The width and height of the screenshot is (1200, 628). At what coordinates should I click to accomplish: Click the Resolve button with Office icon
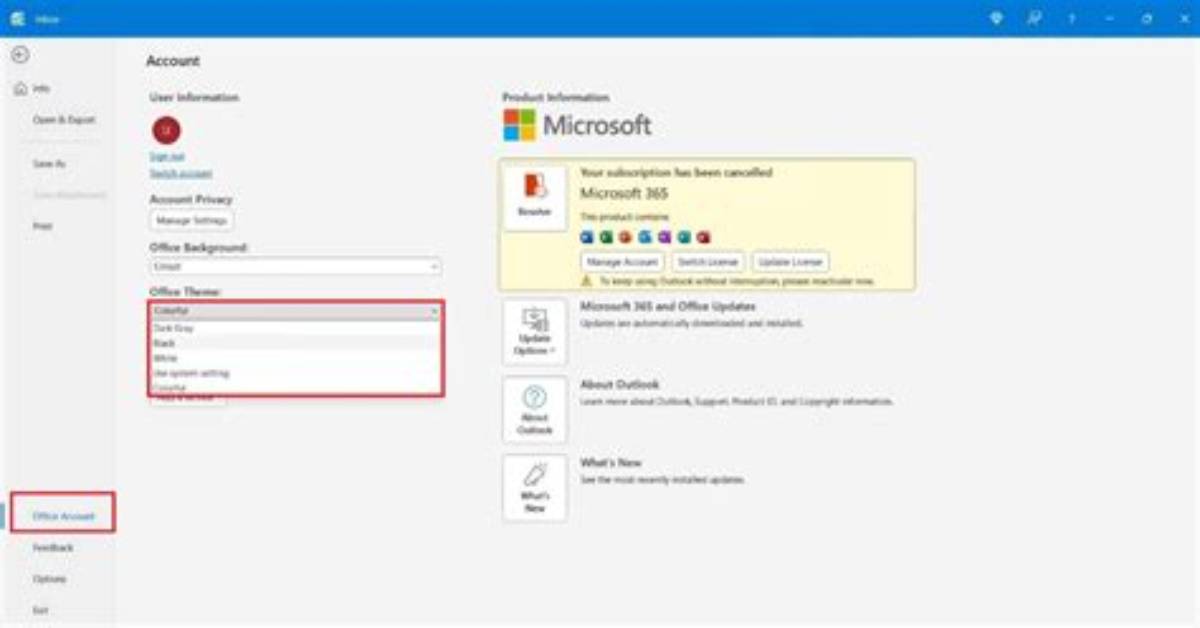(534, 198)
